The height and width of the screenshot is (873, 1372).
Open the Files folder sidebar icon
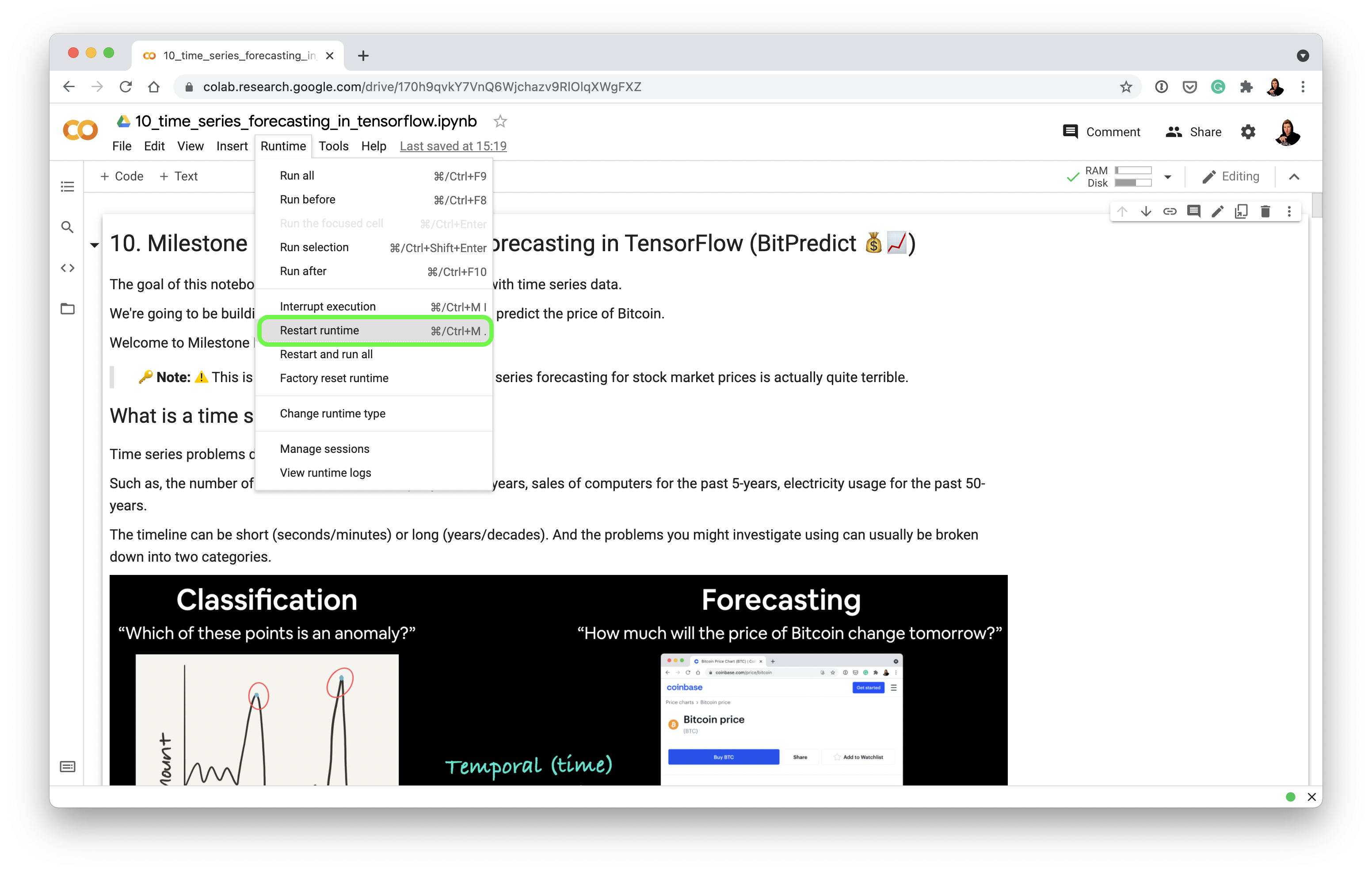coord(67,309)
